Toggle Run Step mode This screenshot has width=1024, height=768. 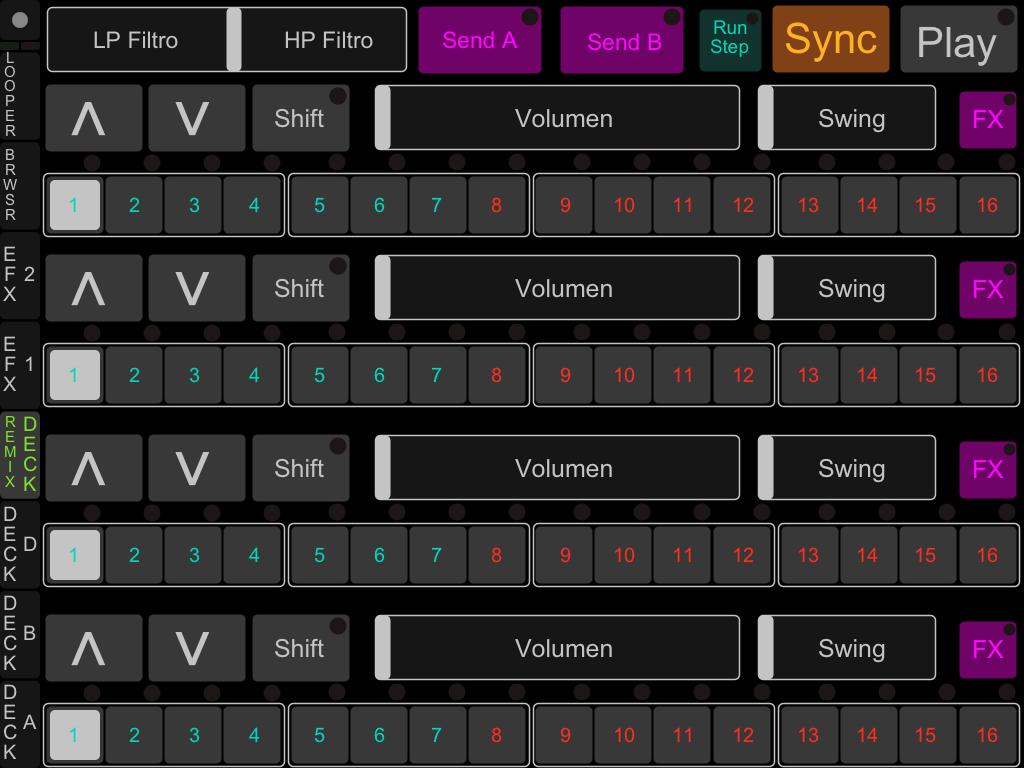[x=730, y=40]
